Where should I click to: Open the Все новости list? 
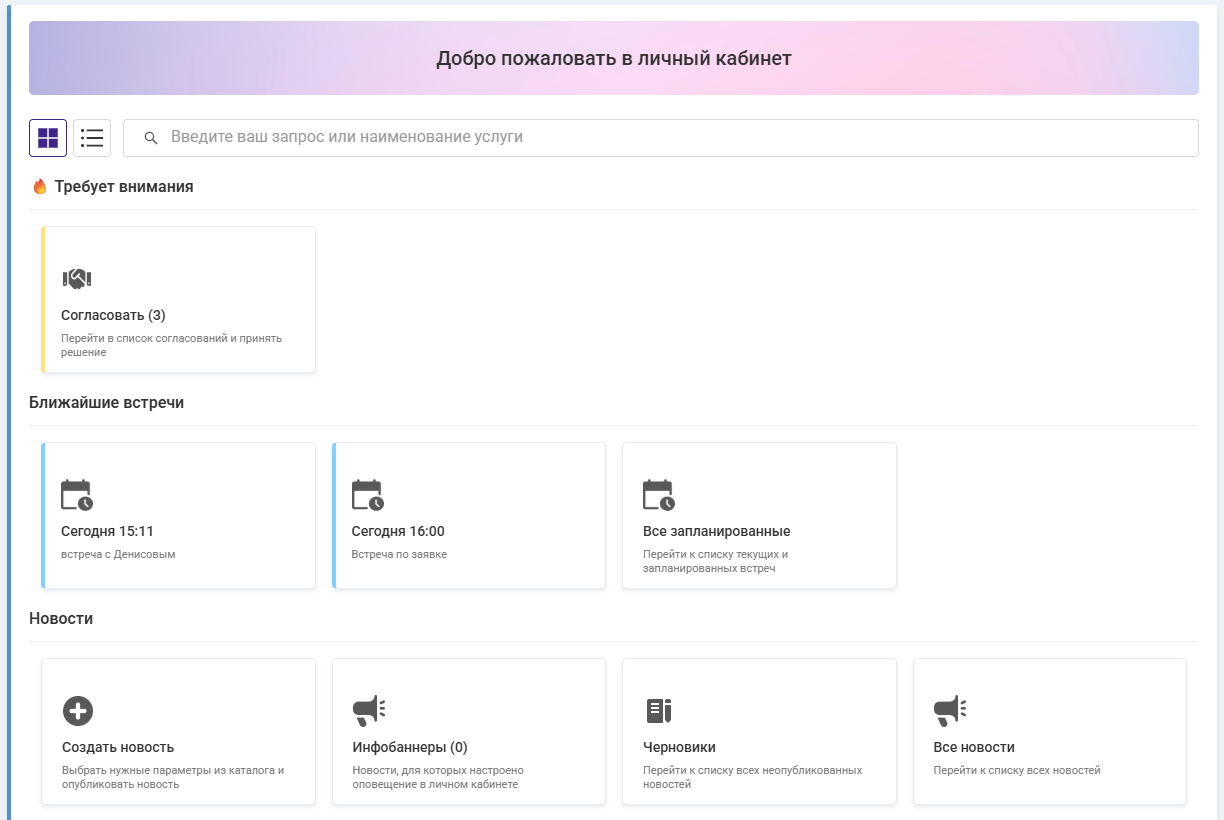click(973, 748)
